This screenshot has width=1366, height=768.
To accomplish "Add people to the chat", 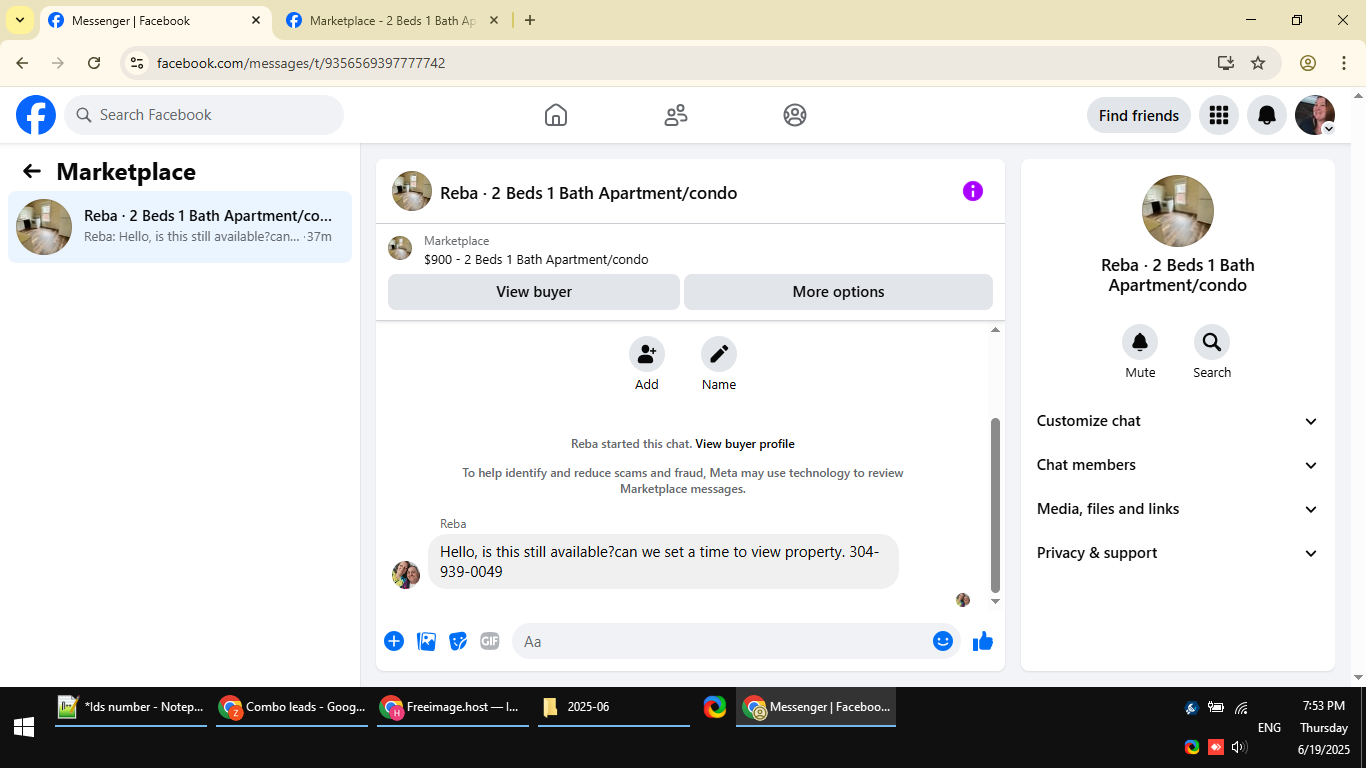I will (647, 354).
